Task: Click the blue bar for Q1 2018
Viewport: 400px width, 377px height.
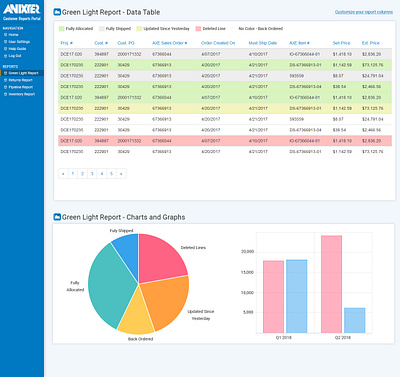Action: pos(297,296)
